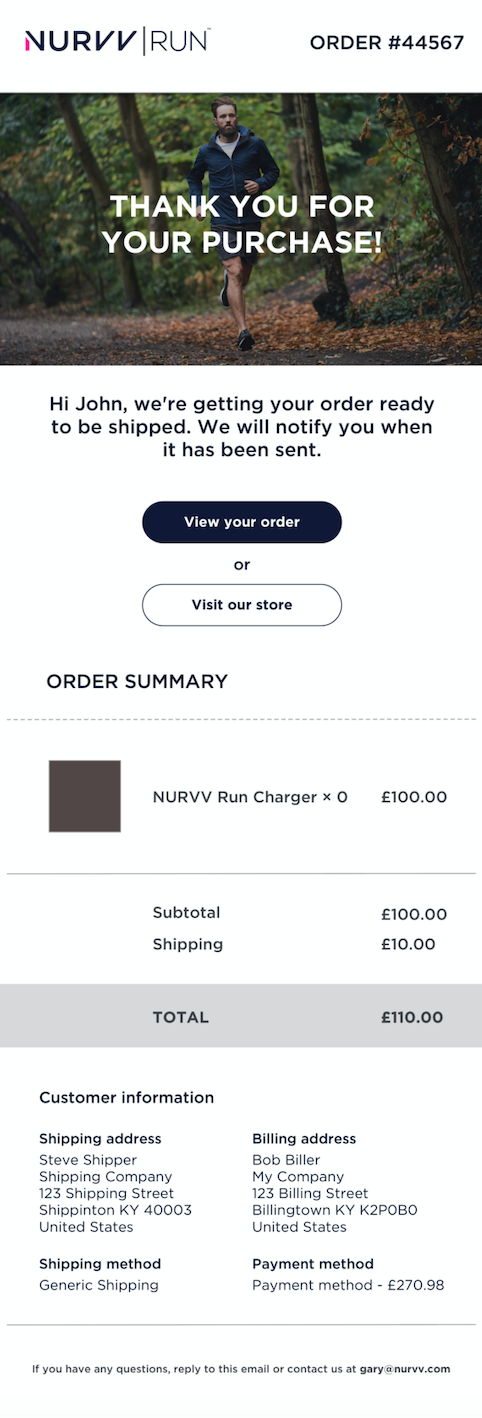Click the Visit our store button
This screenshot has width=482, height=1418.
(x=242, y=605)
